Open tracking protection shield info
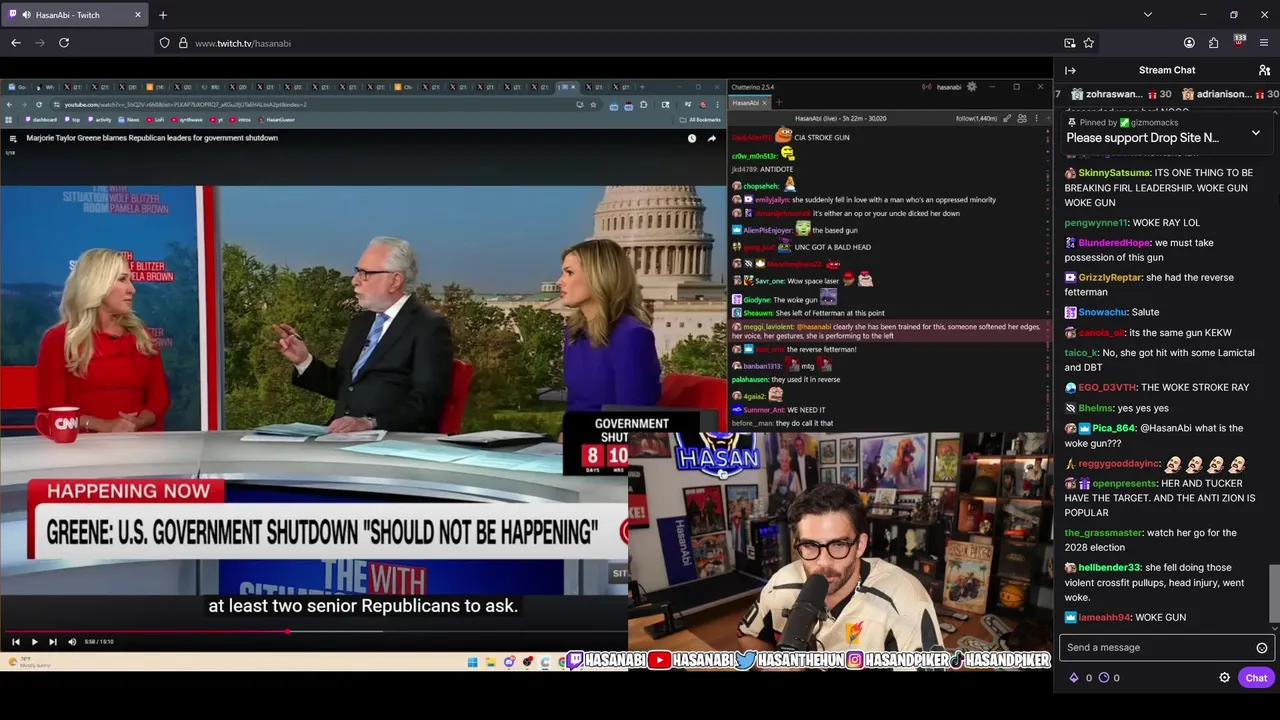Image resolution: width=1280 pixels, height=720 pixels. click(x=164, y=43)
